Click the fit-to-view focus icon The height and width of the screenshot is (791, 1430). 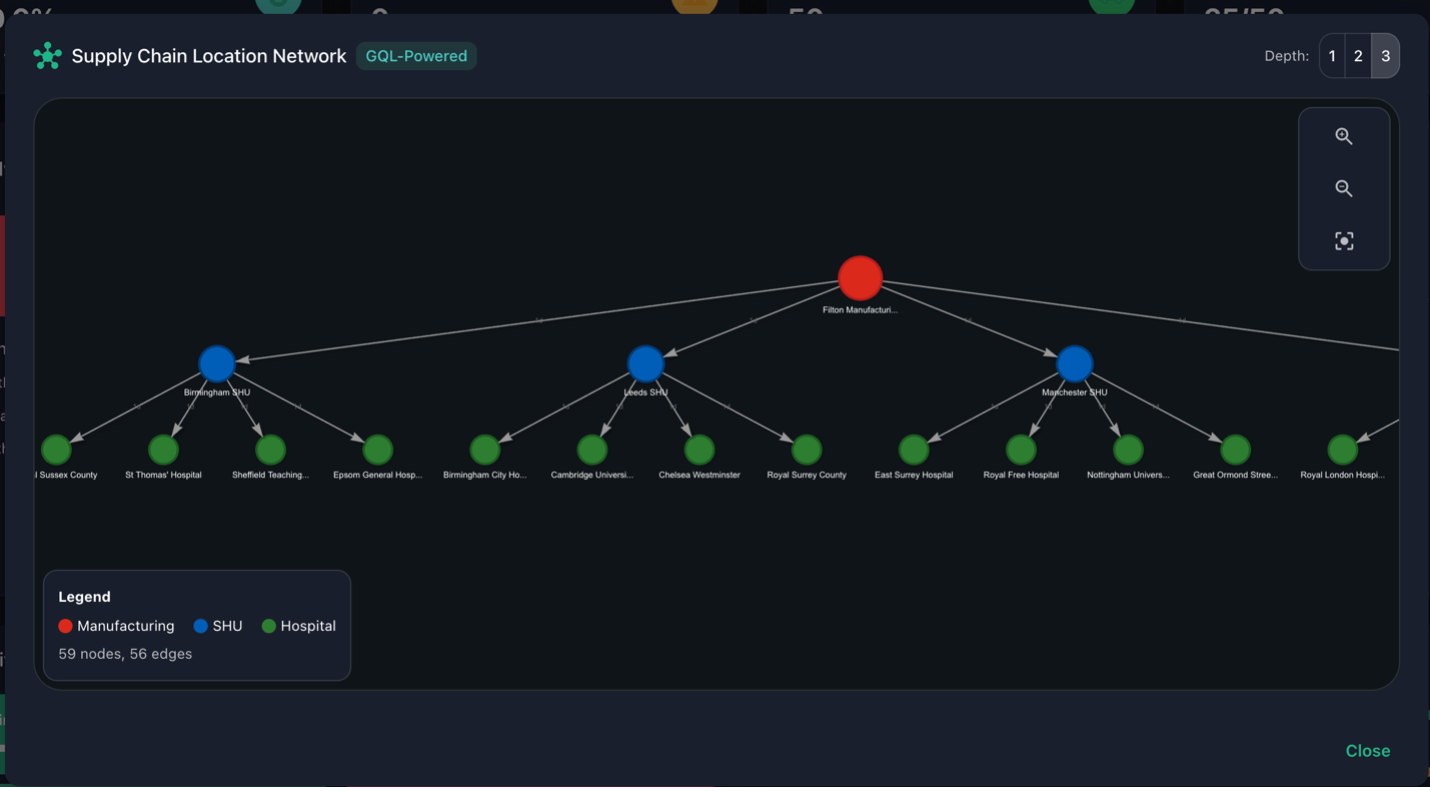click(1344, 241)
